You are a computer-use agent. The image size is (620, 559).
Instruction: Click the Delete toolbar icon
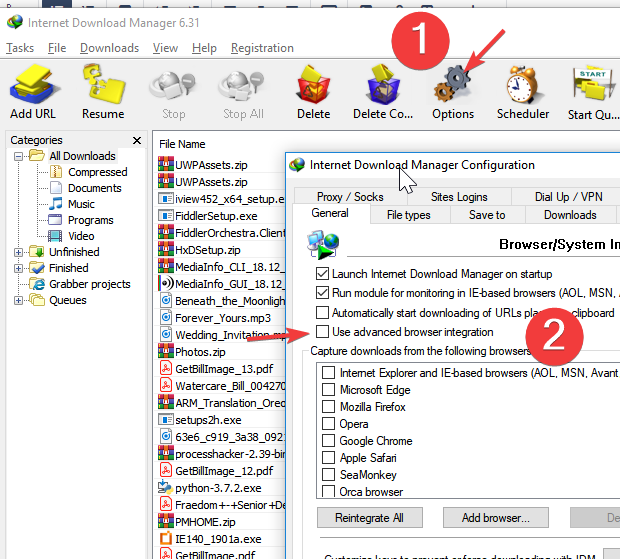pos(313,86)
